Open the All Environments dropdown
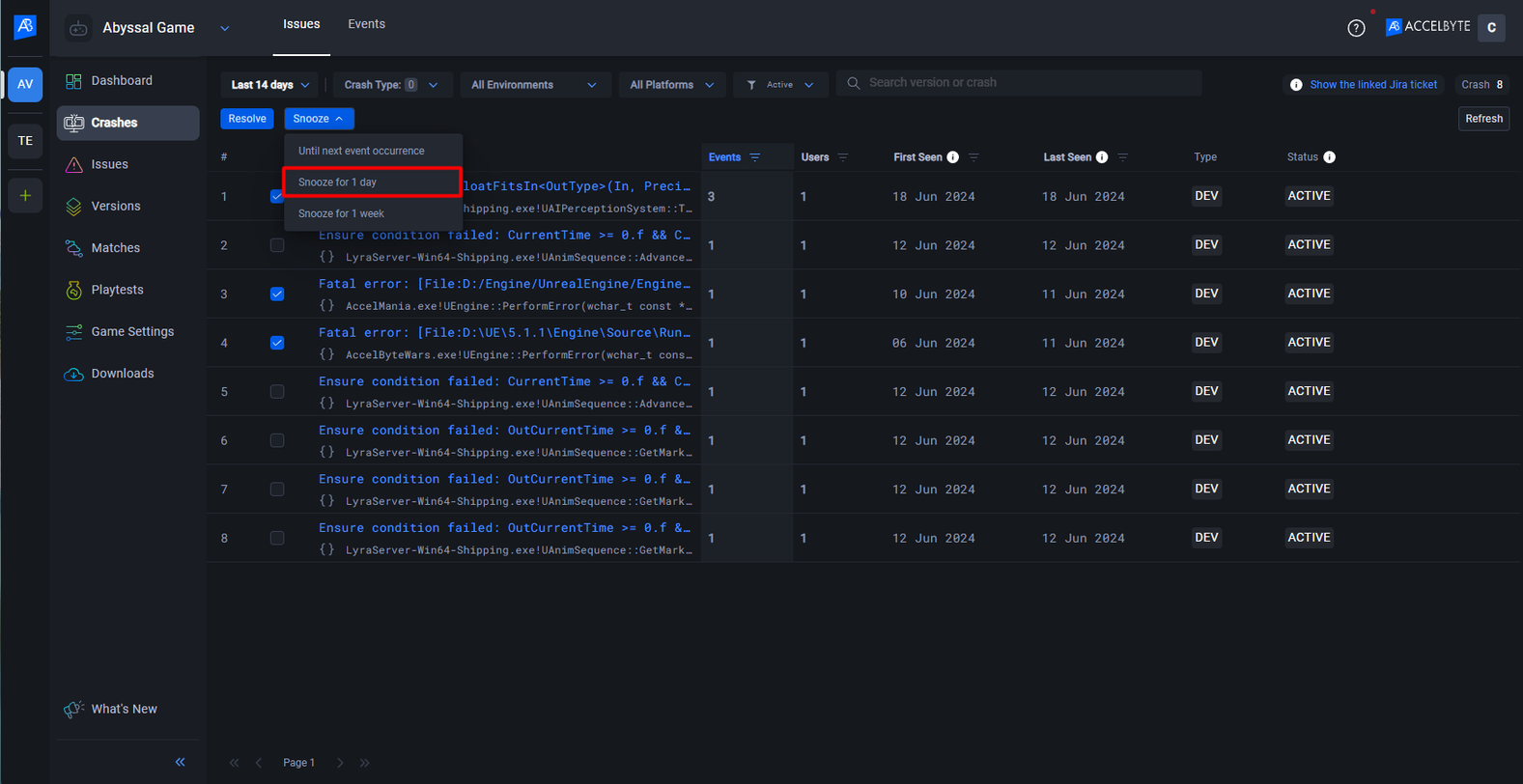1523x784 pixels. tap(534, 85)
